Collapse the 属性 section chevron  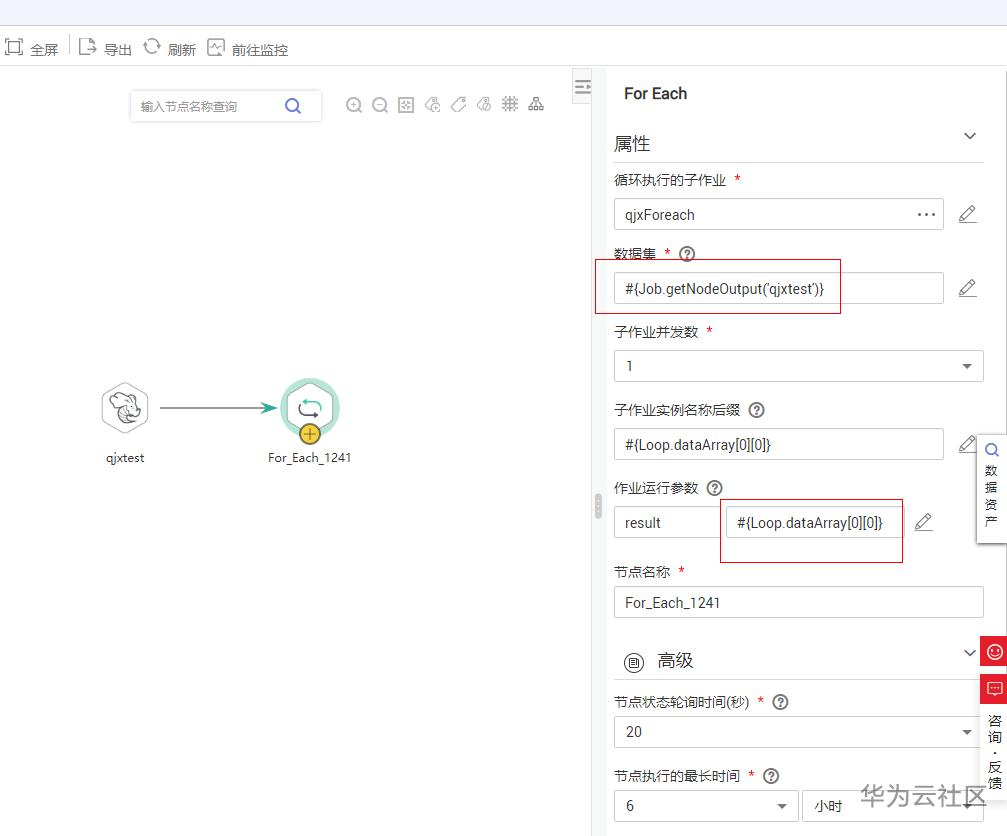coord(970,136)
